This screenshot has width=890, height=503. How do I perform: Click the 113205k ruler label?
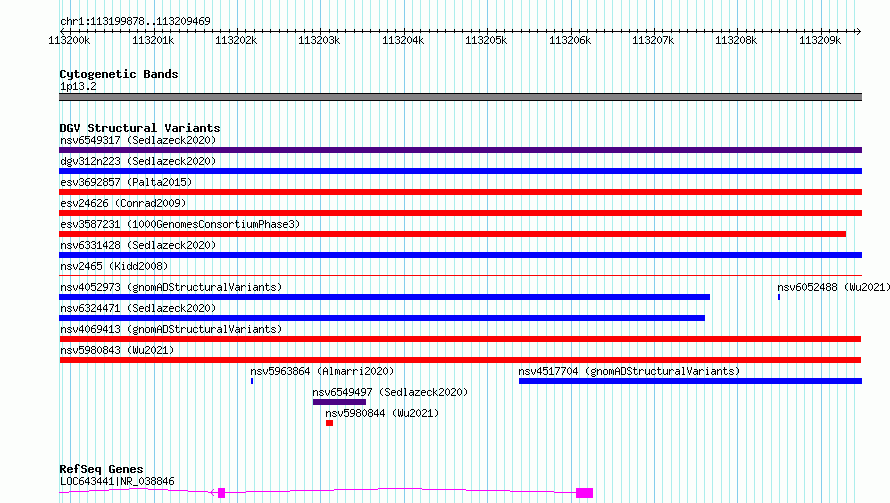click(486, 40)
